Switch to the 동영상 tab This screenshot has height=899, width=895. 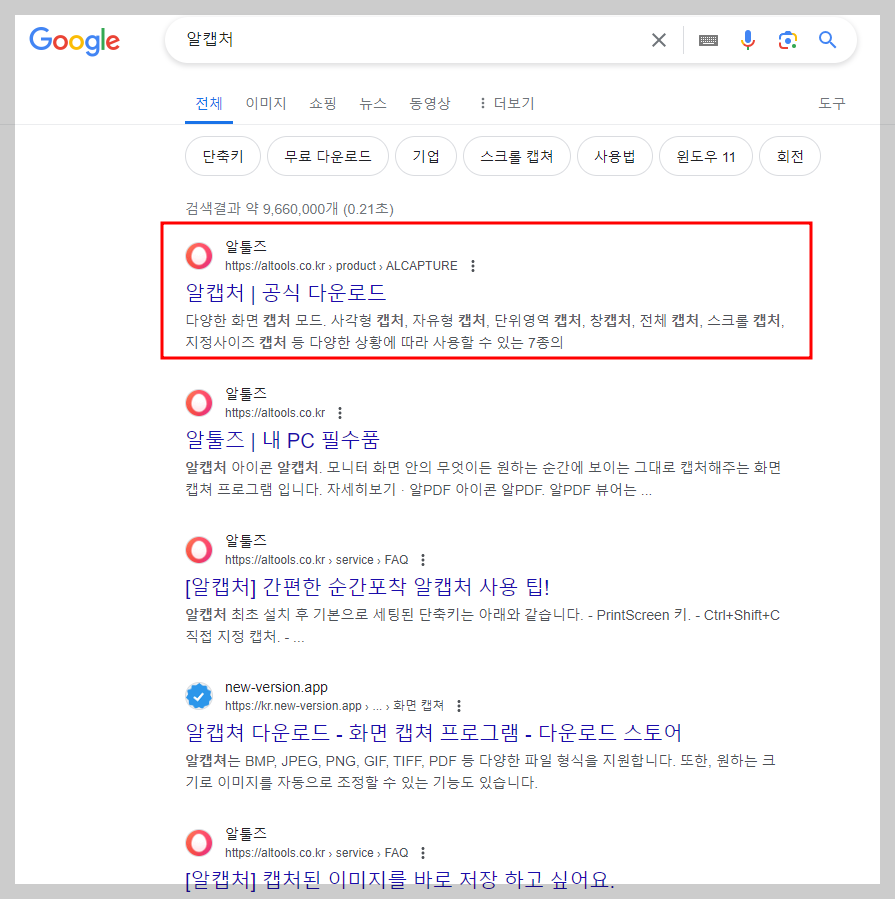(430, 104)
